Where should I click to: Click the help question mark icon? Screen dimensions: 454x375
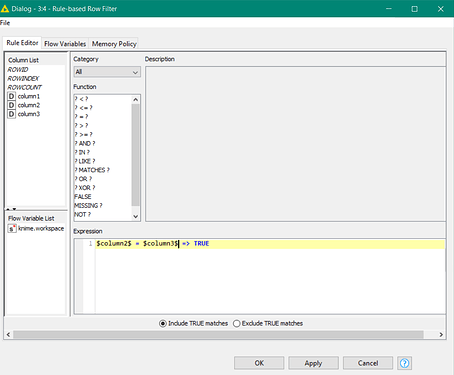pyautogui.click(x=404, y=363)
